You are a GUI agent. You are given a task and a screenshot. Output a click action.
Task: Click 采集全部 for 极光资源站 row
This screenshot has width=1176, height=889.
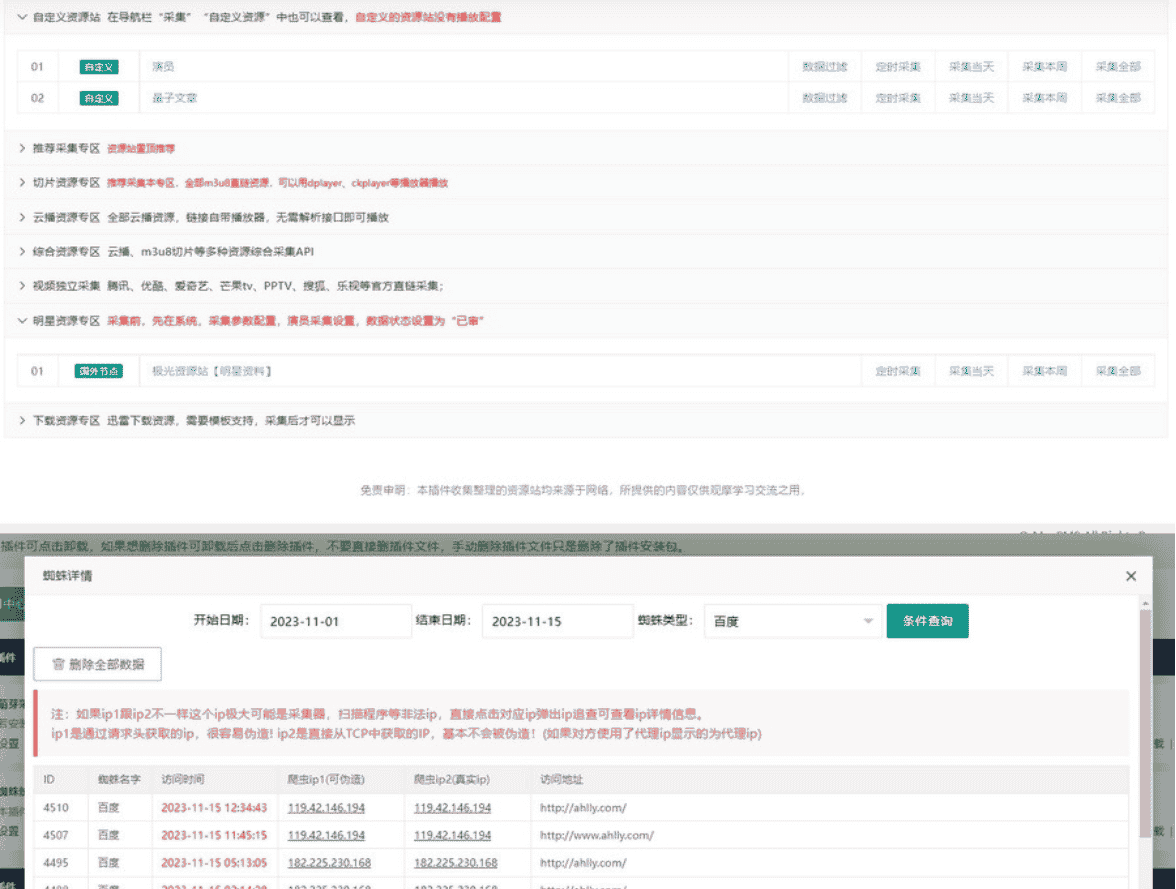pos(1117,371)
